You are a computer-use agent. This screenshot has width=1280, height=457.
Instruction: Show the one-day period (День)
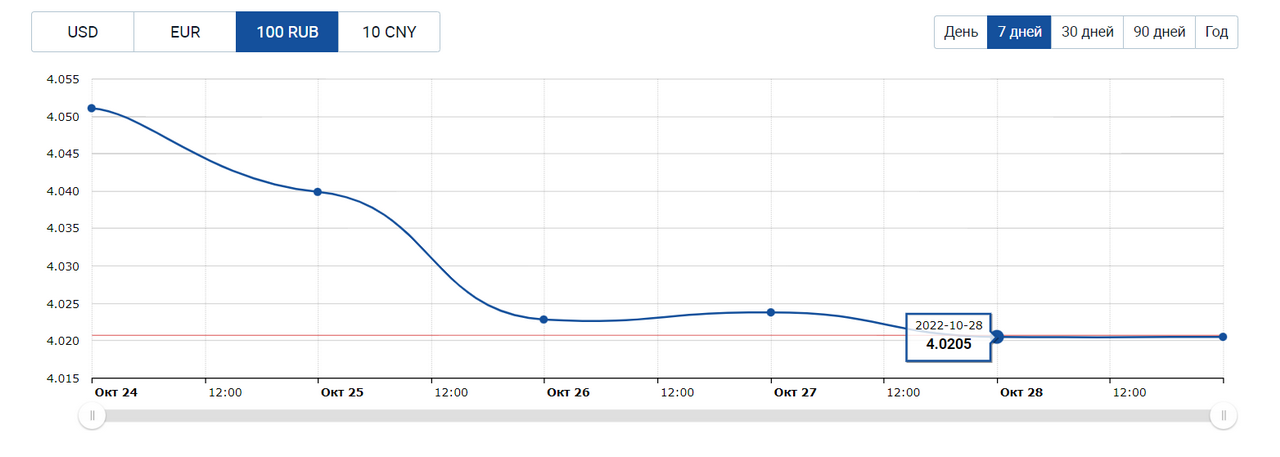click(x=961, y=32)
